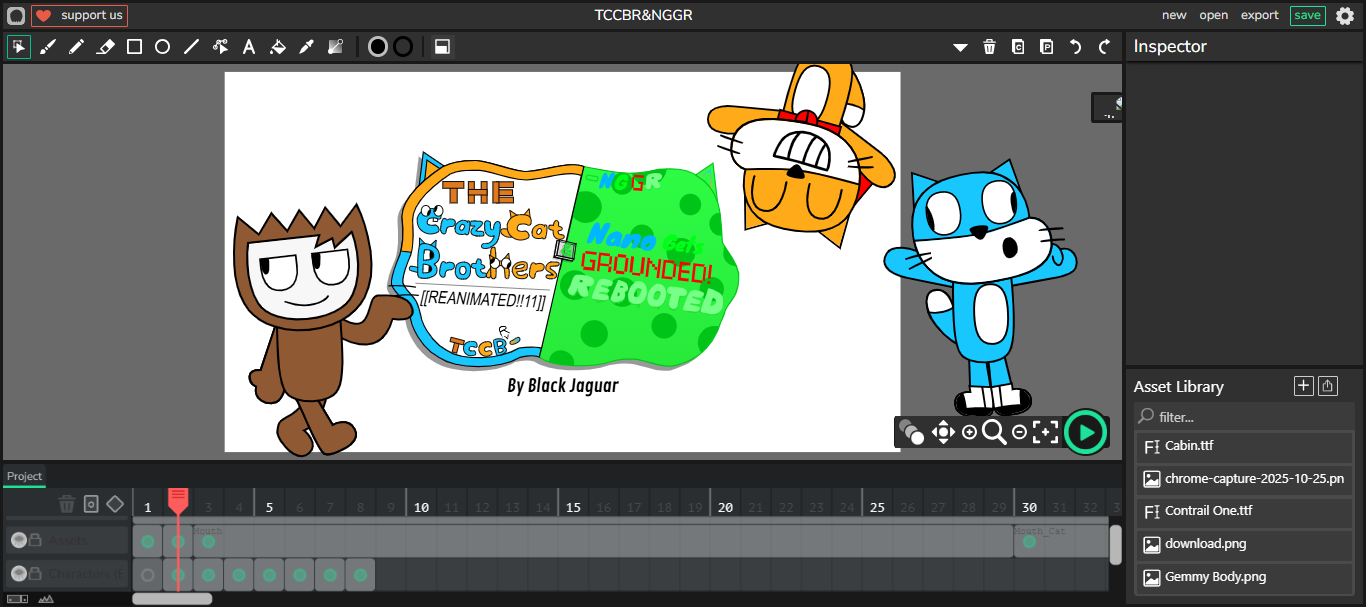Open the fill color swatch
The image size is (1366, 607).
(378, 47)
